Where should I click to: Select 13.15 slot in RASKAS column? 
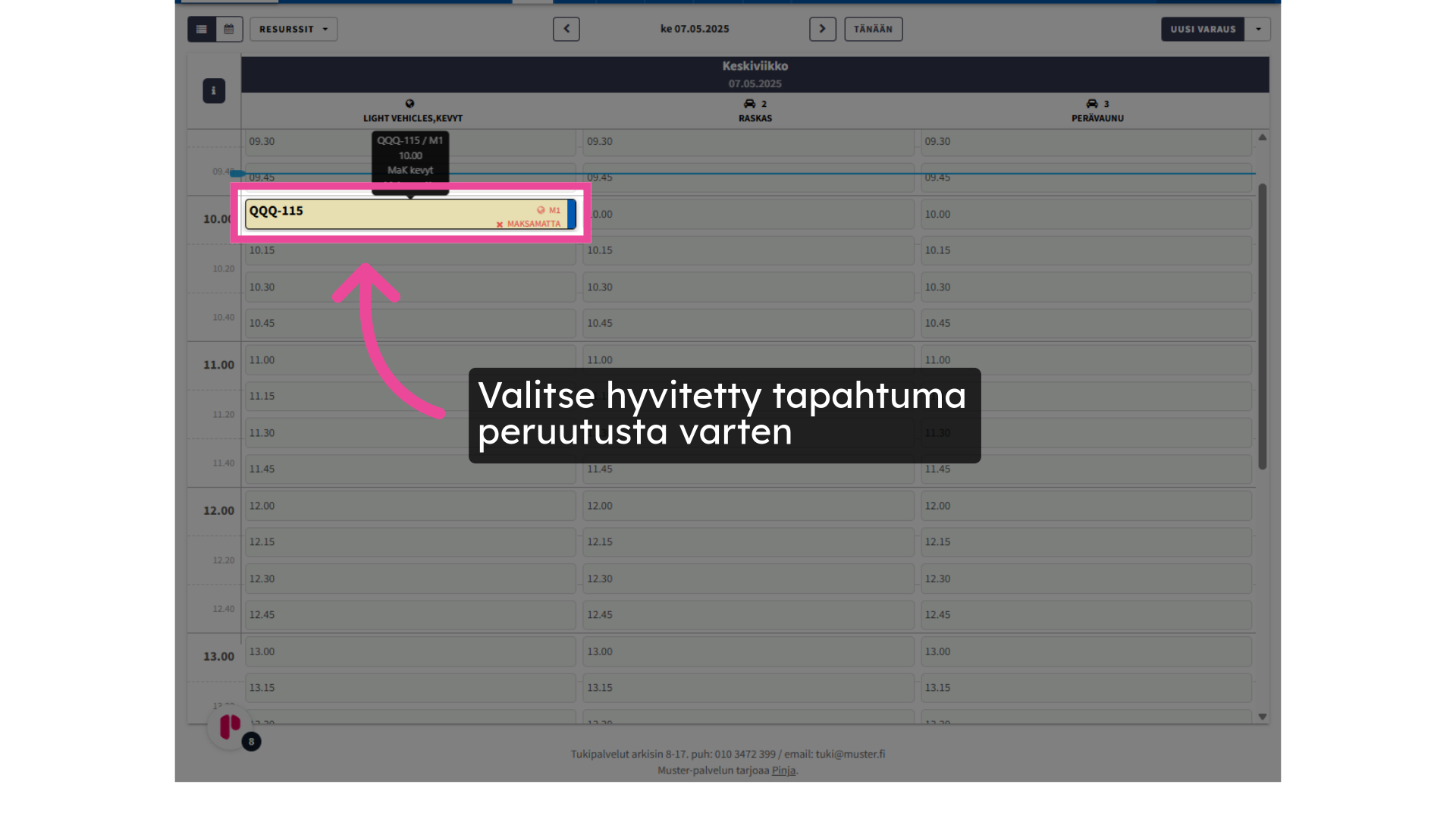pyautogui.click(x=748, y=688)
